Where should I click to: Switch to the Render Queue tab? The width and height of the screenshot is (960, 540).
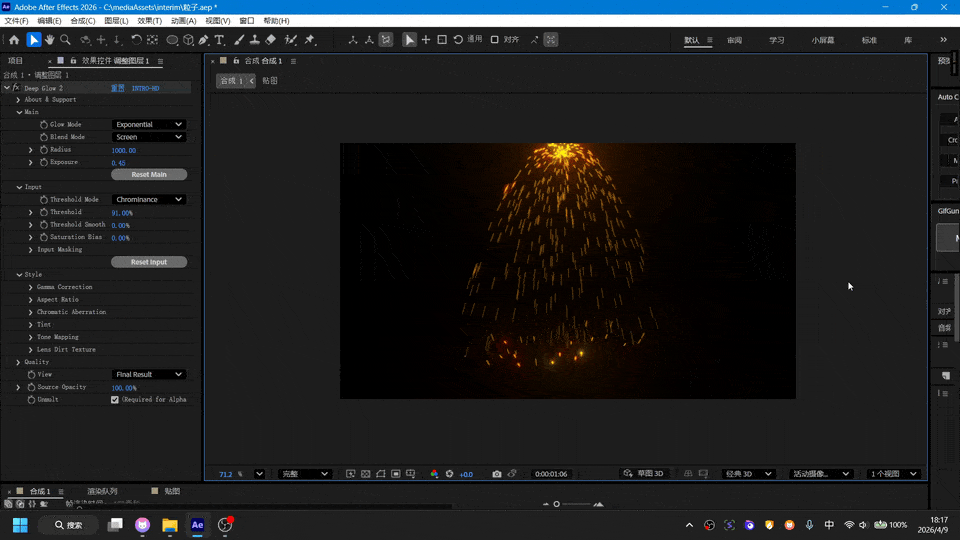click(x=102, y=492)
